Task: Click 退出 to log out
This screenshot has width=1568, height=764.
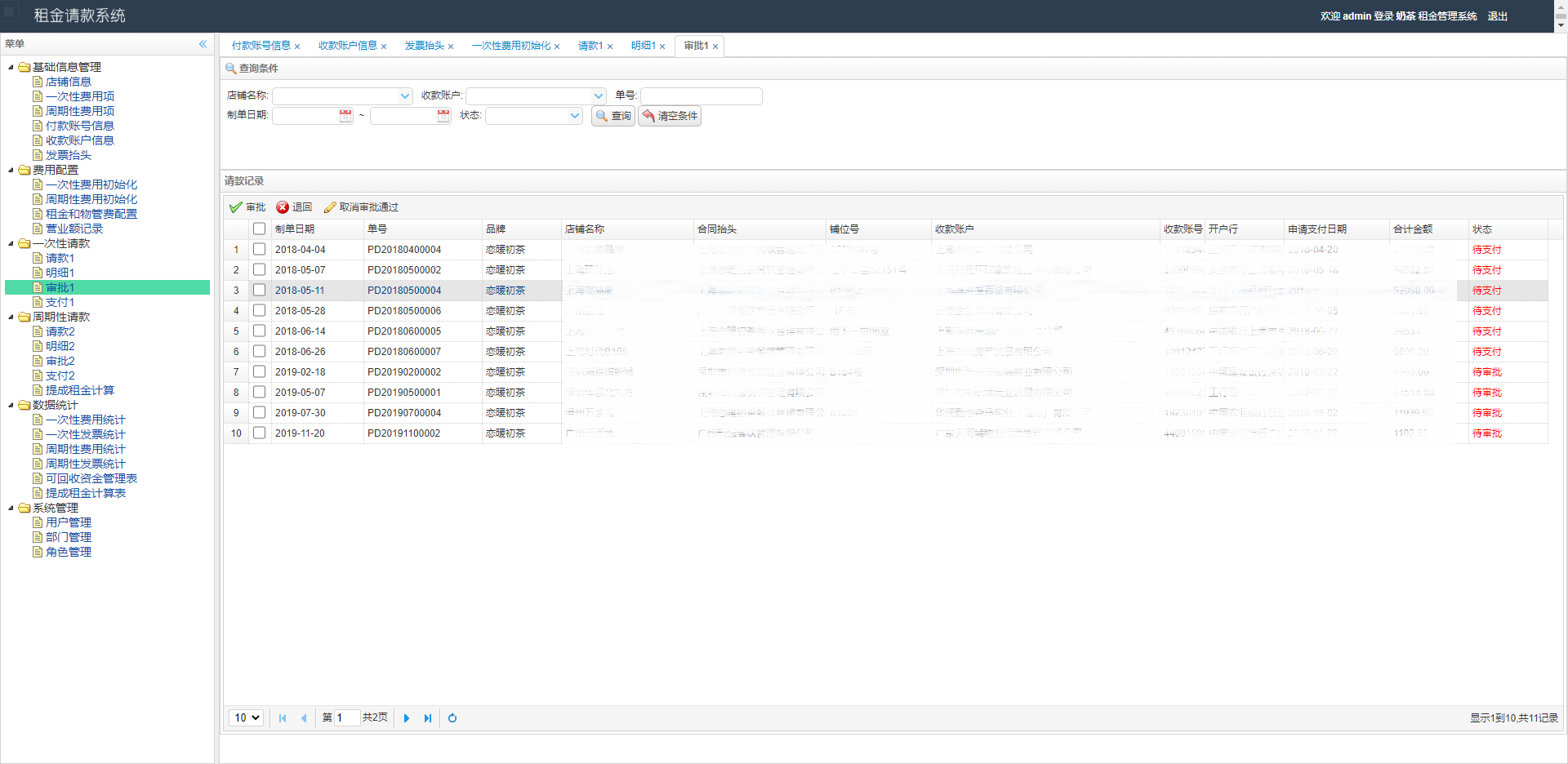Action: coord(1497,16)
